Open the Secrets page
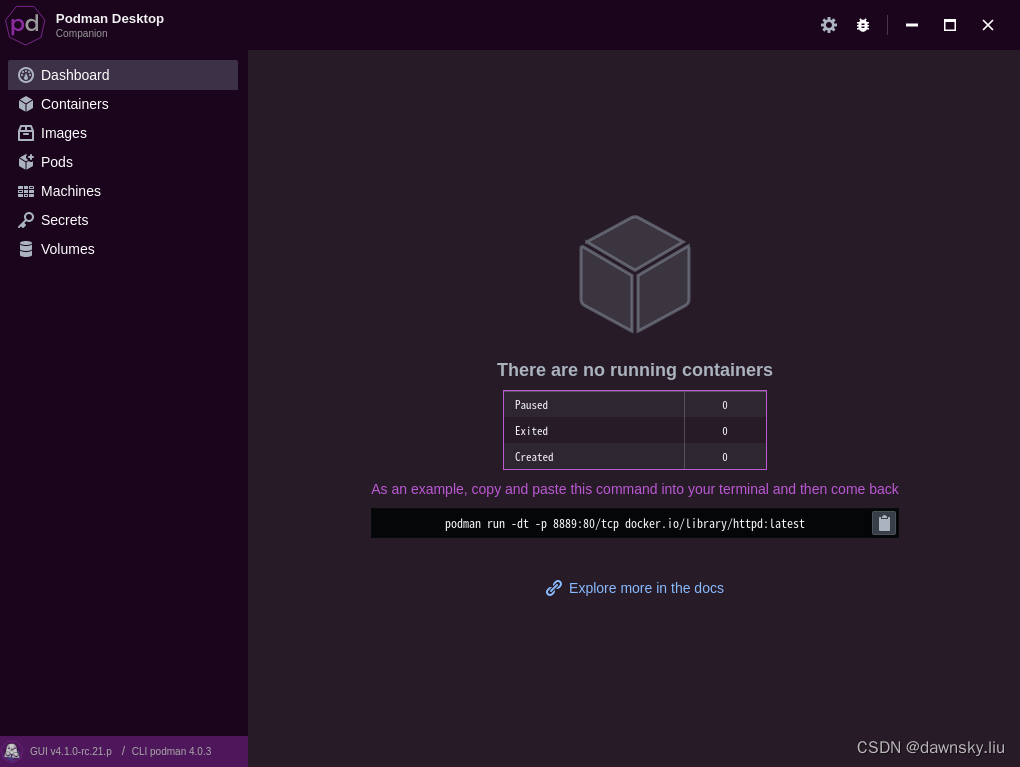Screen dimensions: 1020x767 (x=123, y=220)
